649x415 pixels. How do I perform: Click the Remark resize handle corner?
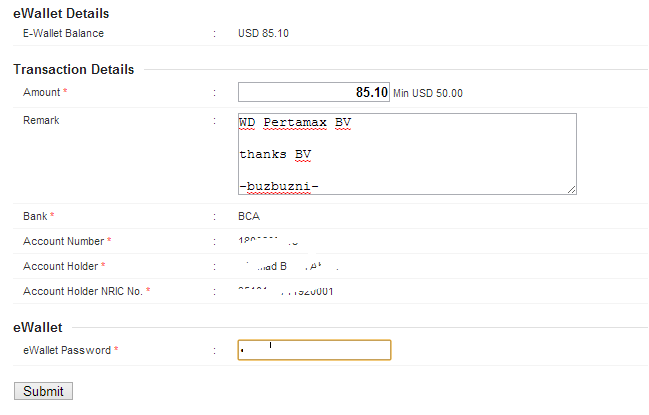coord(572,188)
